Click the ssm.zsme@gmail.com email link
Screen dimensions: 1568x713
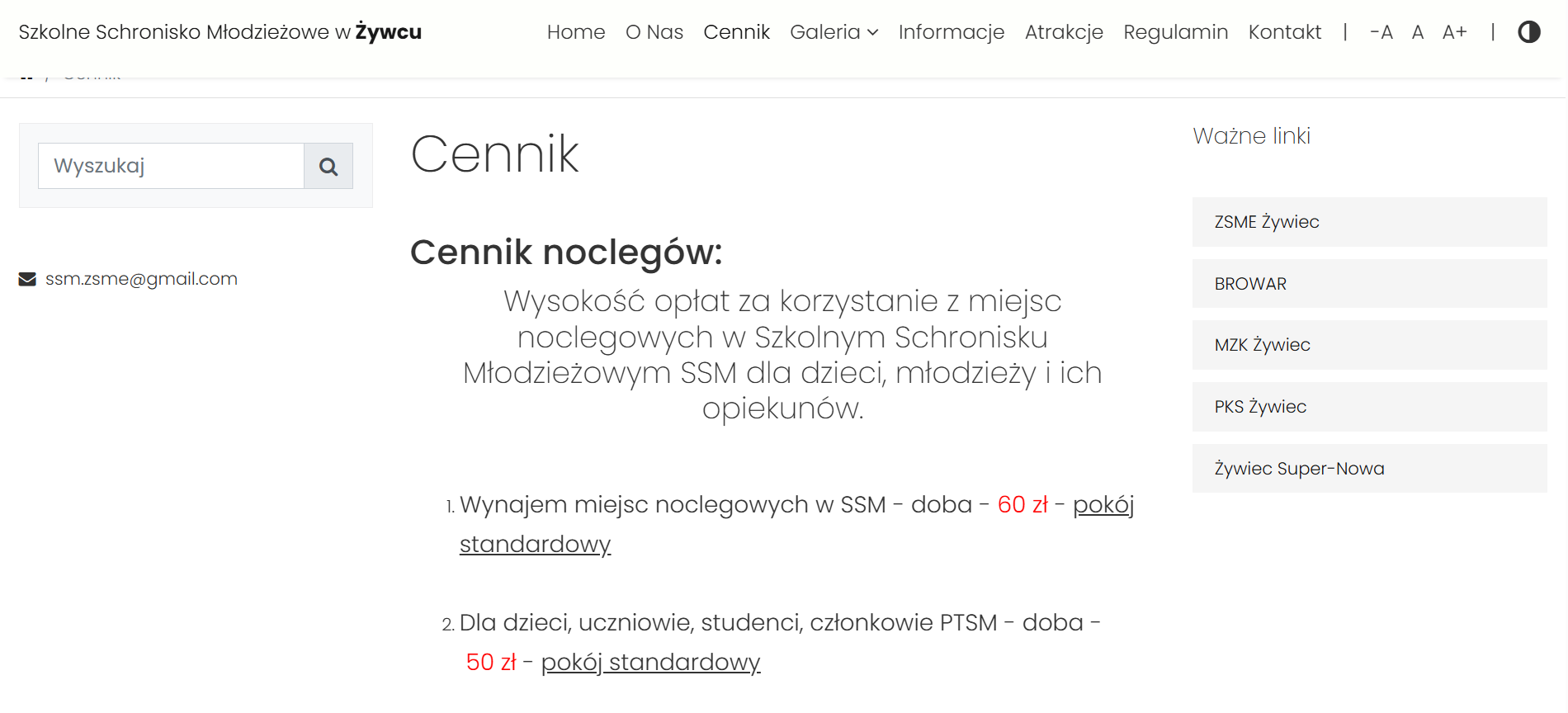141,279
